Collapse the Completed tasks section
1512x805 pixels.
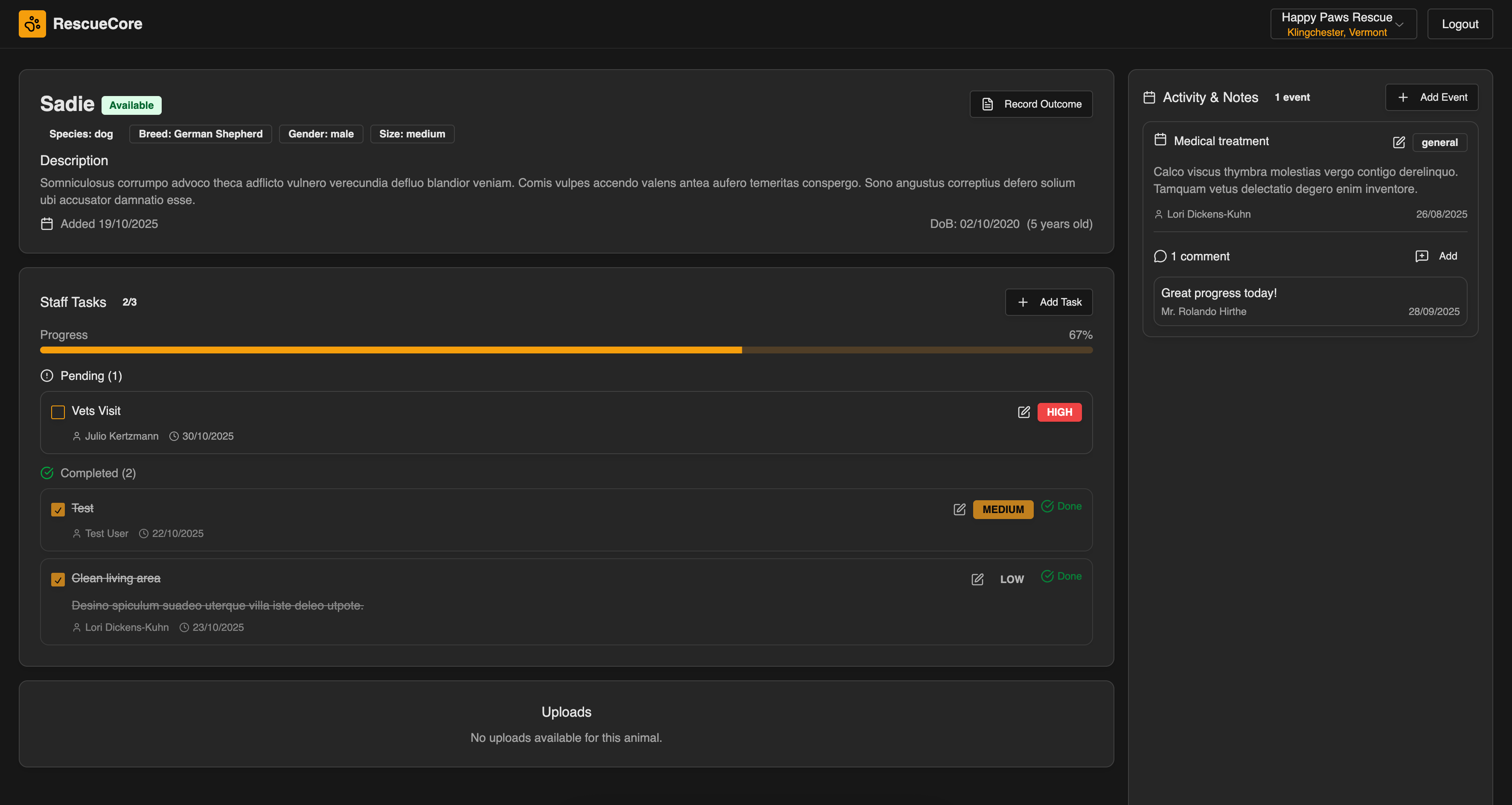point(88,472)
